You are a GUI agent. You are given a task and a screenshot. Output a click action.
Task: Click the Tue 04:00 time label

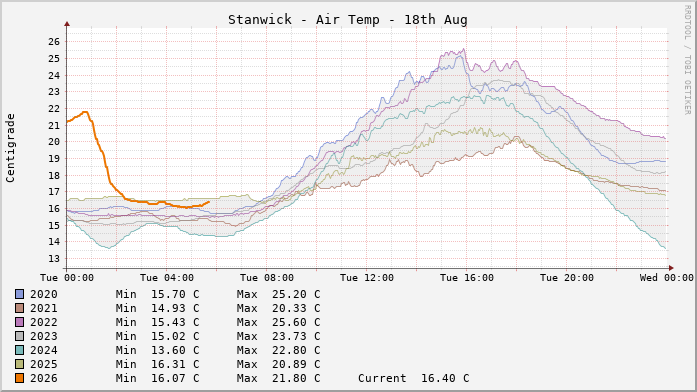pyautogui.click(x=167, y=278)
